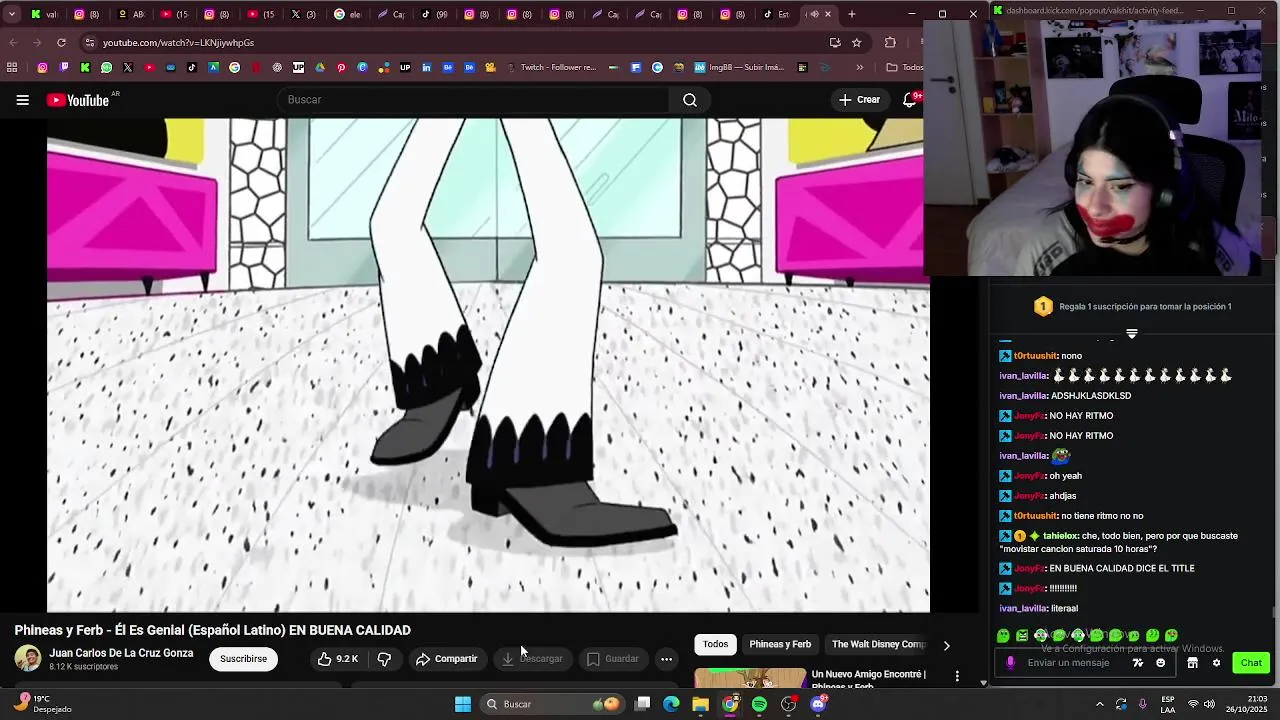
Task: Open the Todos bookmarks folder
Action: (905, 68)
